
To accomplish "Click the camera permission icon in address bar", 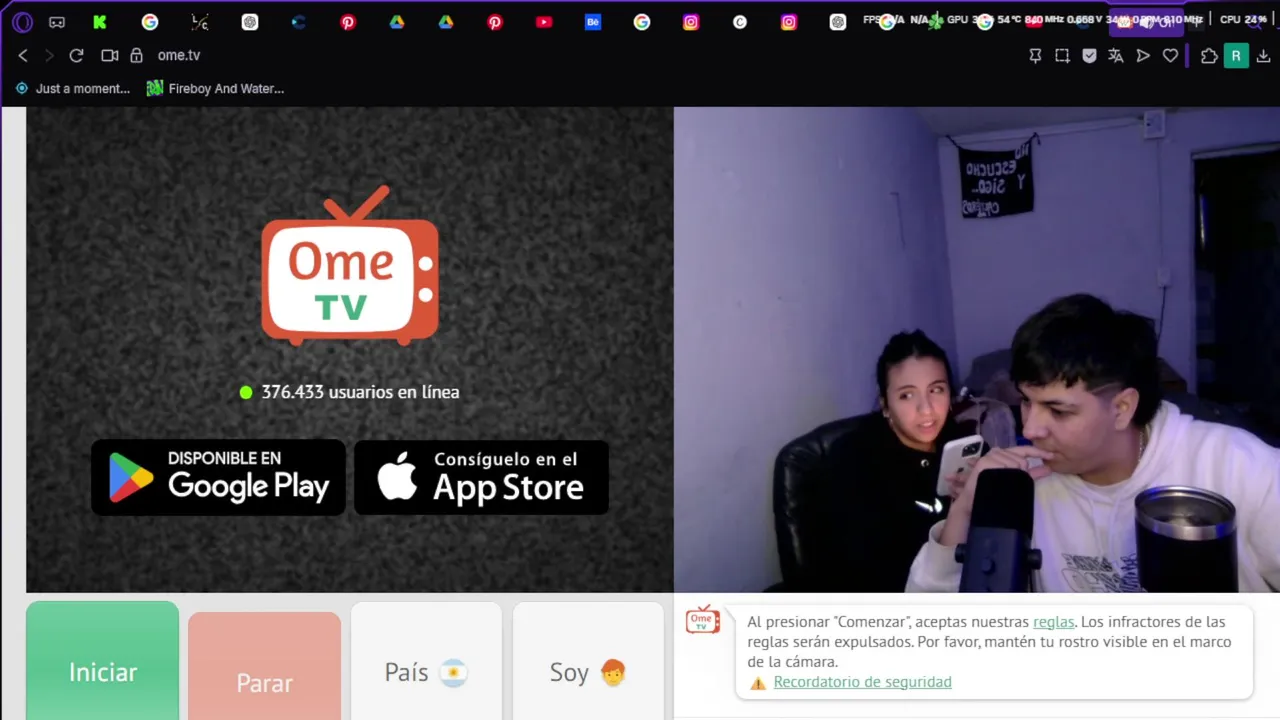I will pyautogui.click(x=110, y=56).
